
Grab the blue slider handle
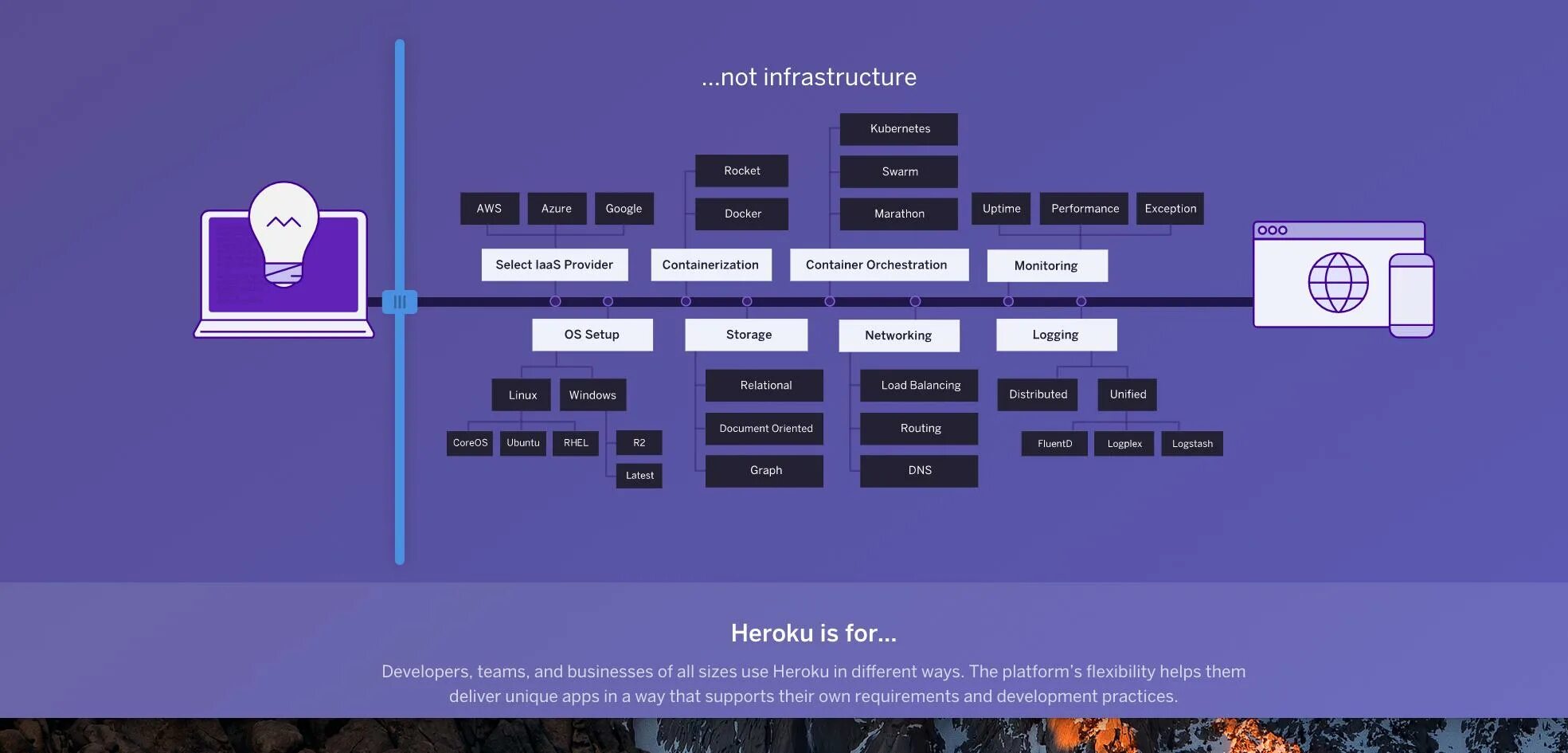tap(400, 302)
